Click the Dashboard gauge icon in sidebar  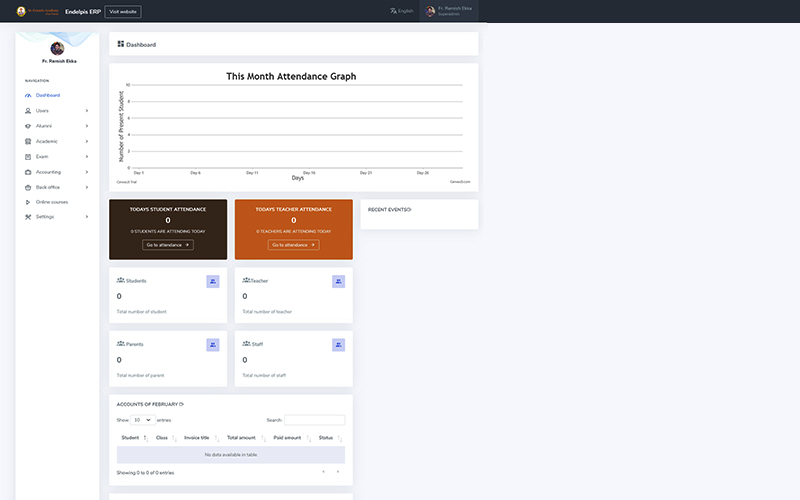click(28, 95)
